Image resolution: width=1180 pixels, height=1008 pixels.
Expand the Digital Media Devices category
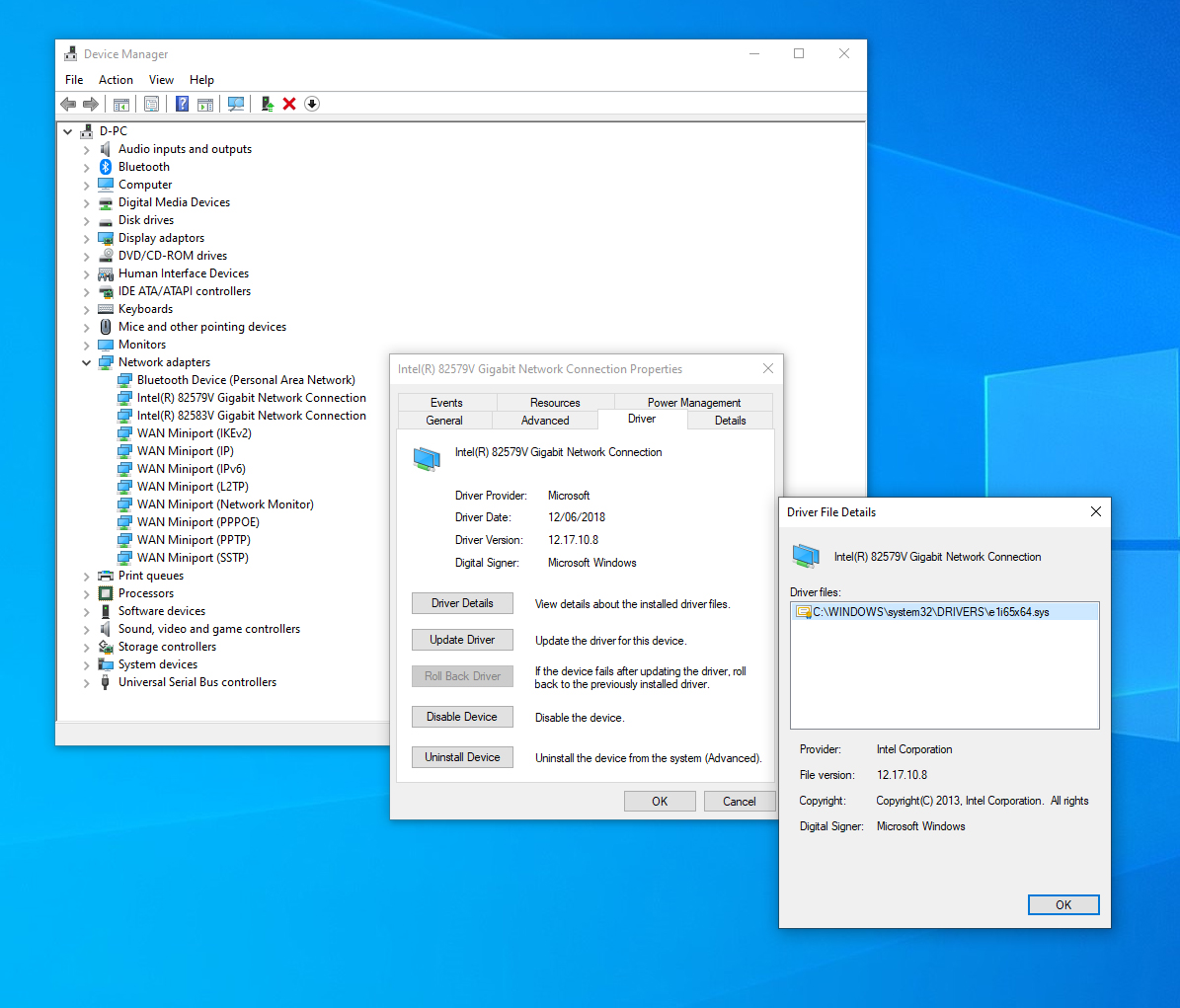click(x=87, y=203)
